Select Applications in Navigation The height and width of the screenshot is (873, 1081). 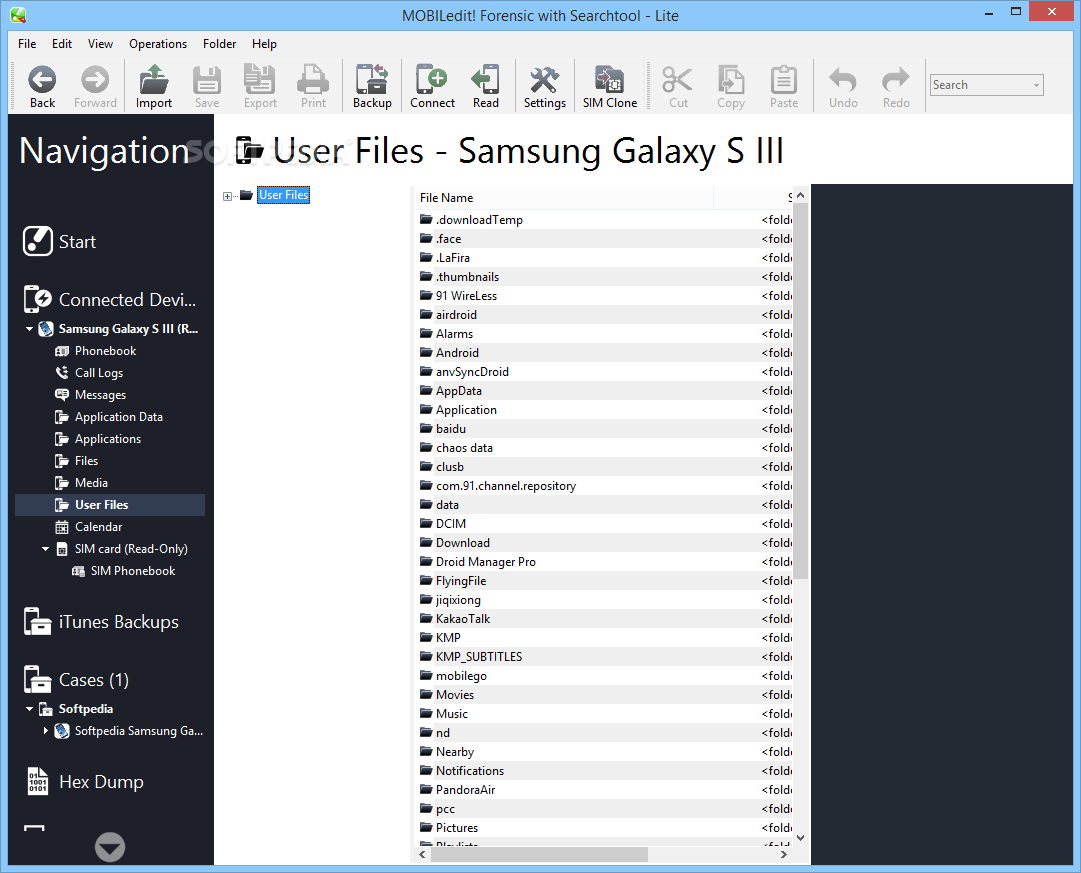click(108, 439)
